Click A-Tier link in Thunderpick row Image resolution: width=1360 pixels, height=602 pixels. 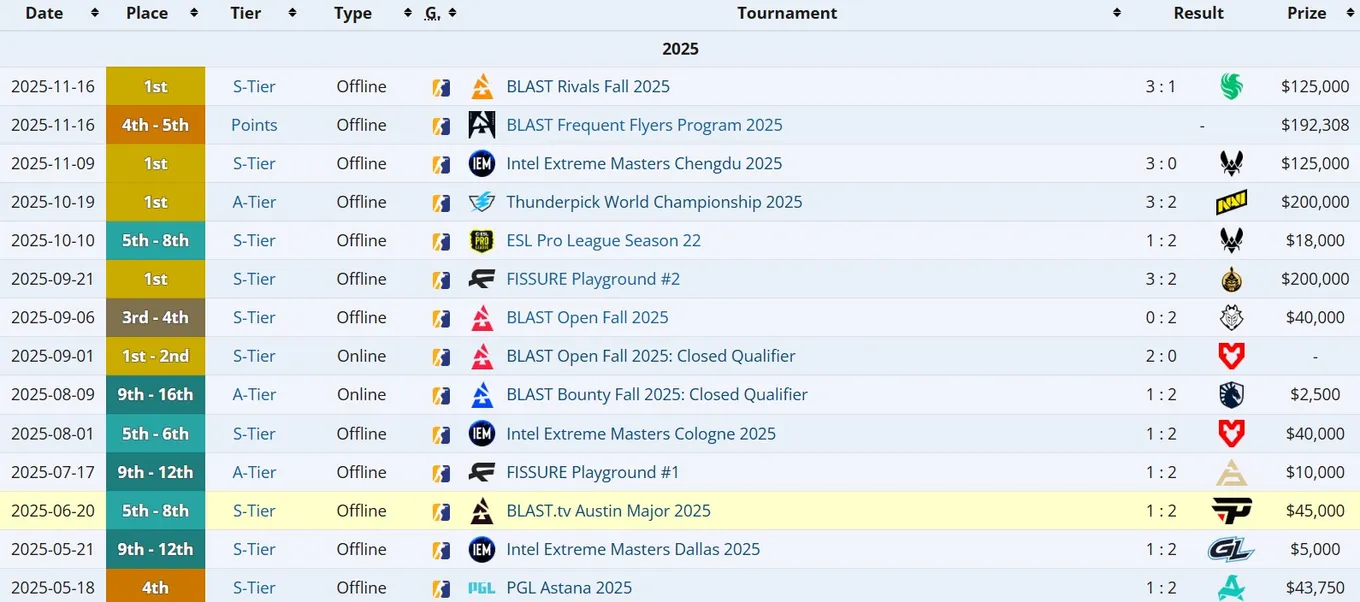coord(254,202)
